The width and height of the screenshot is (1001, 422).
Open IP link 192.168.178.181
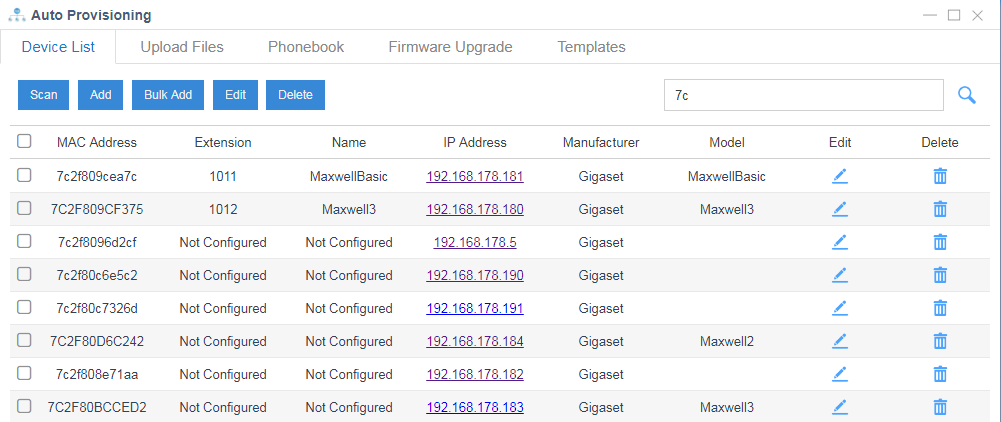[475, 176]
